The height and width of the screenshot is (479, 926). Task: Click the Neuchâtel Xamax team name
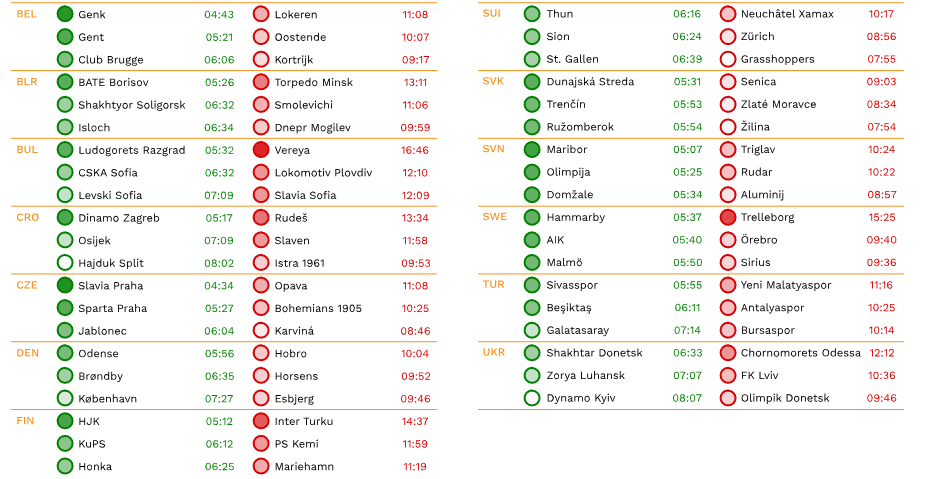pyautogui.click(x=787, y=14)
